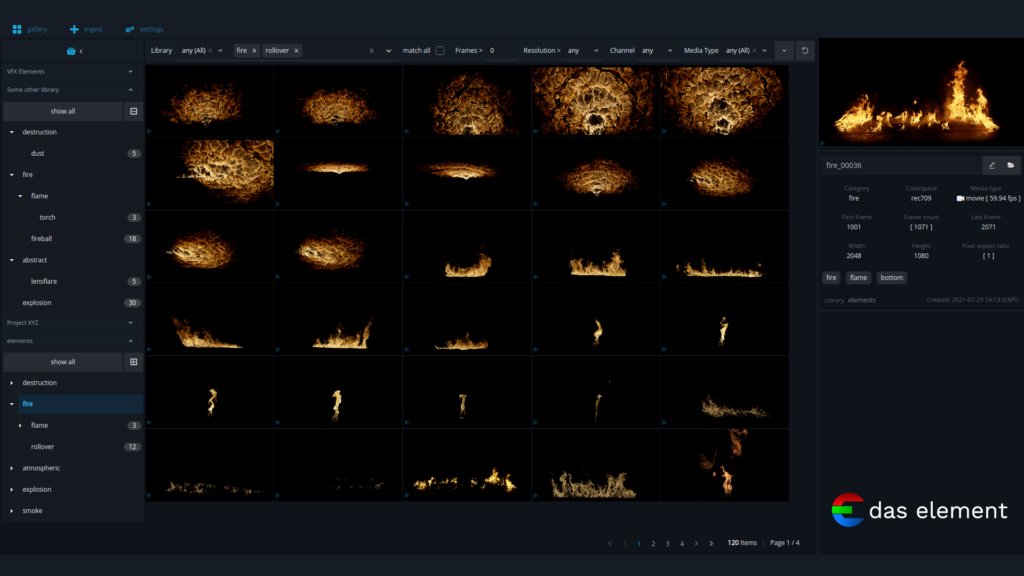Image resolution: width=1024 pixels, height=576 pixels.
Task: Select the torch category
Action: [47, 217]
